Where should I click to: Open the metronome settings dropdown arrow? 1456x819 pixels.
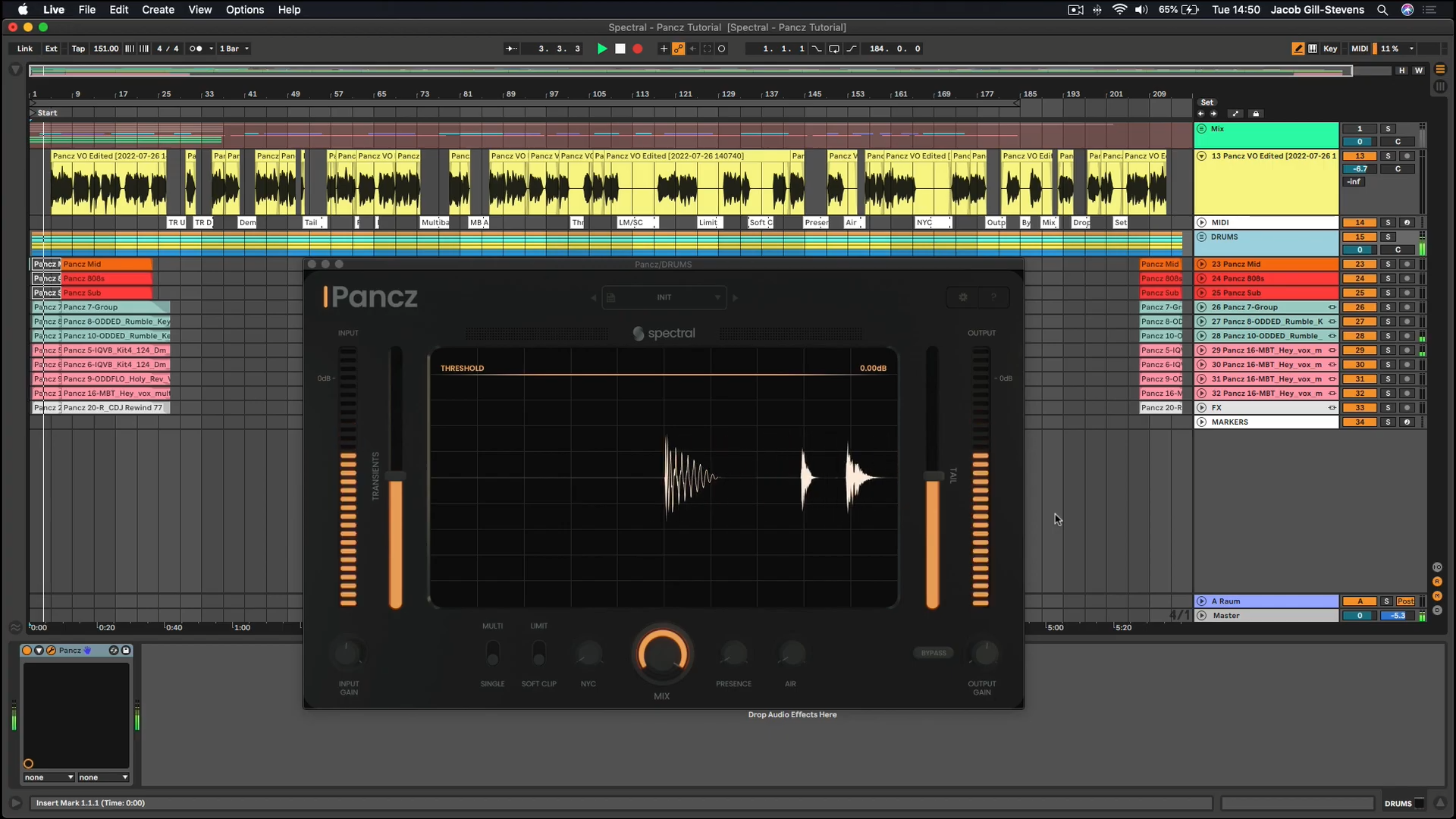tap(211, 49)
